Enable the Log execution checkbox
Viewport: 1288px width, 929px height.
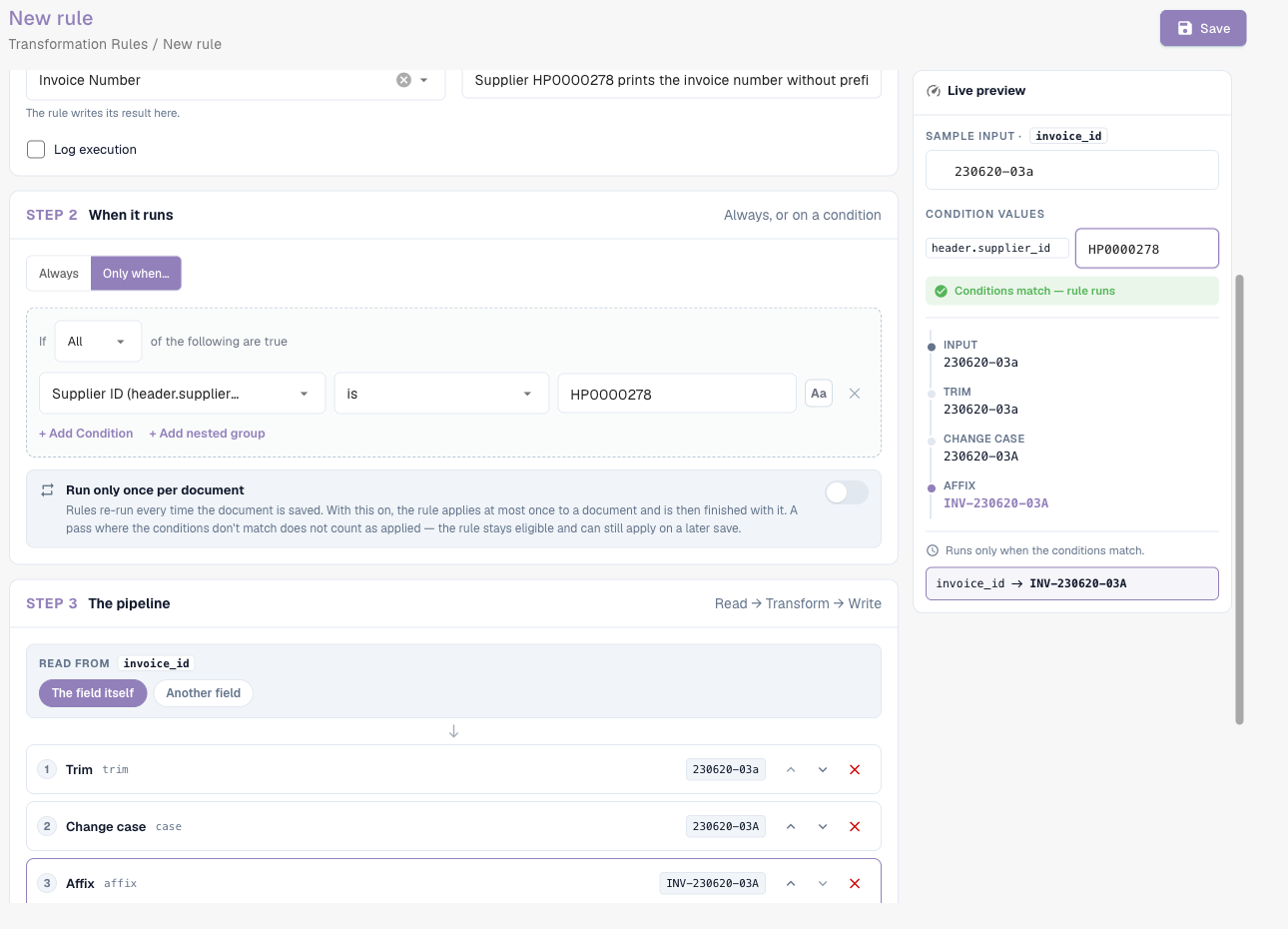click(36, 150)
